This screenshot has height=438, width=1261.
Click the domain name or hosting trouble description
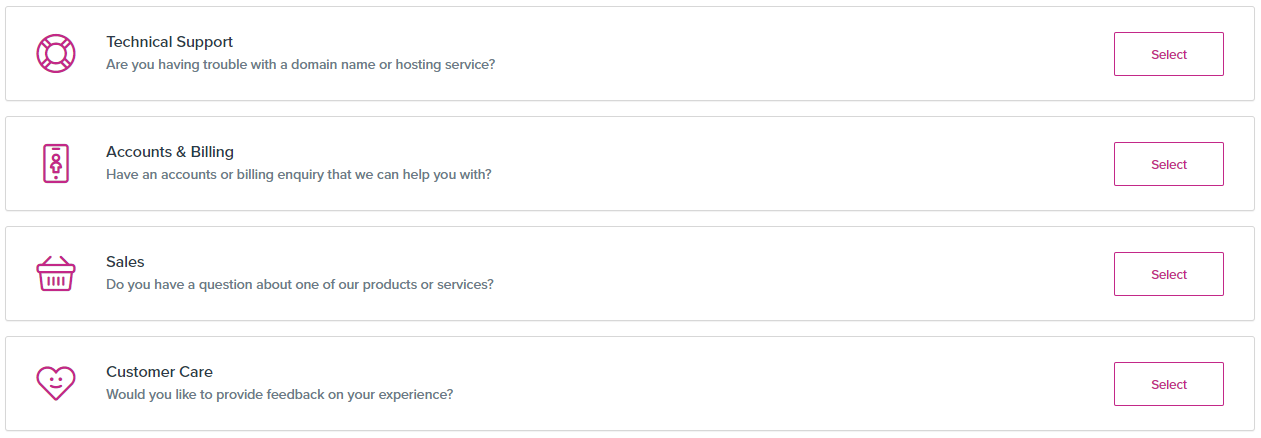click(300, 64)
